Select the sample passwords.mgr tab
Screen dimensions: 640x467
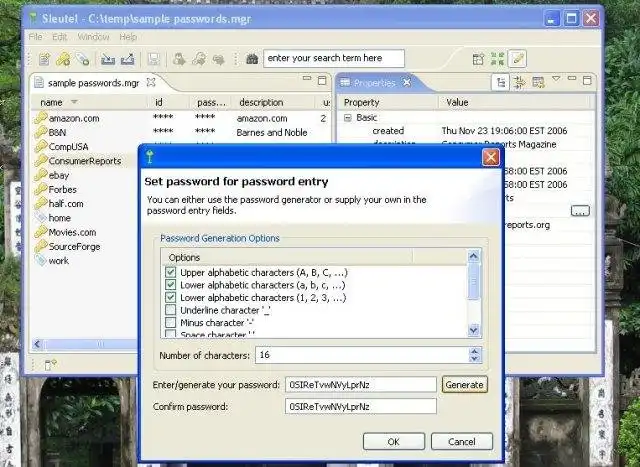pos(93,83)
